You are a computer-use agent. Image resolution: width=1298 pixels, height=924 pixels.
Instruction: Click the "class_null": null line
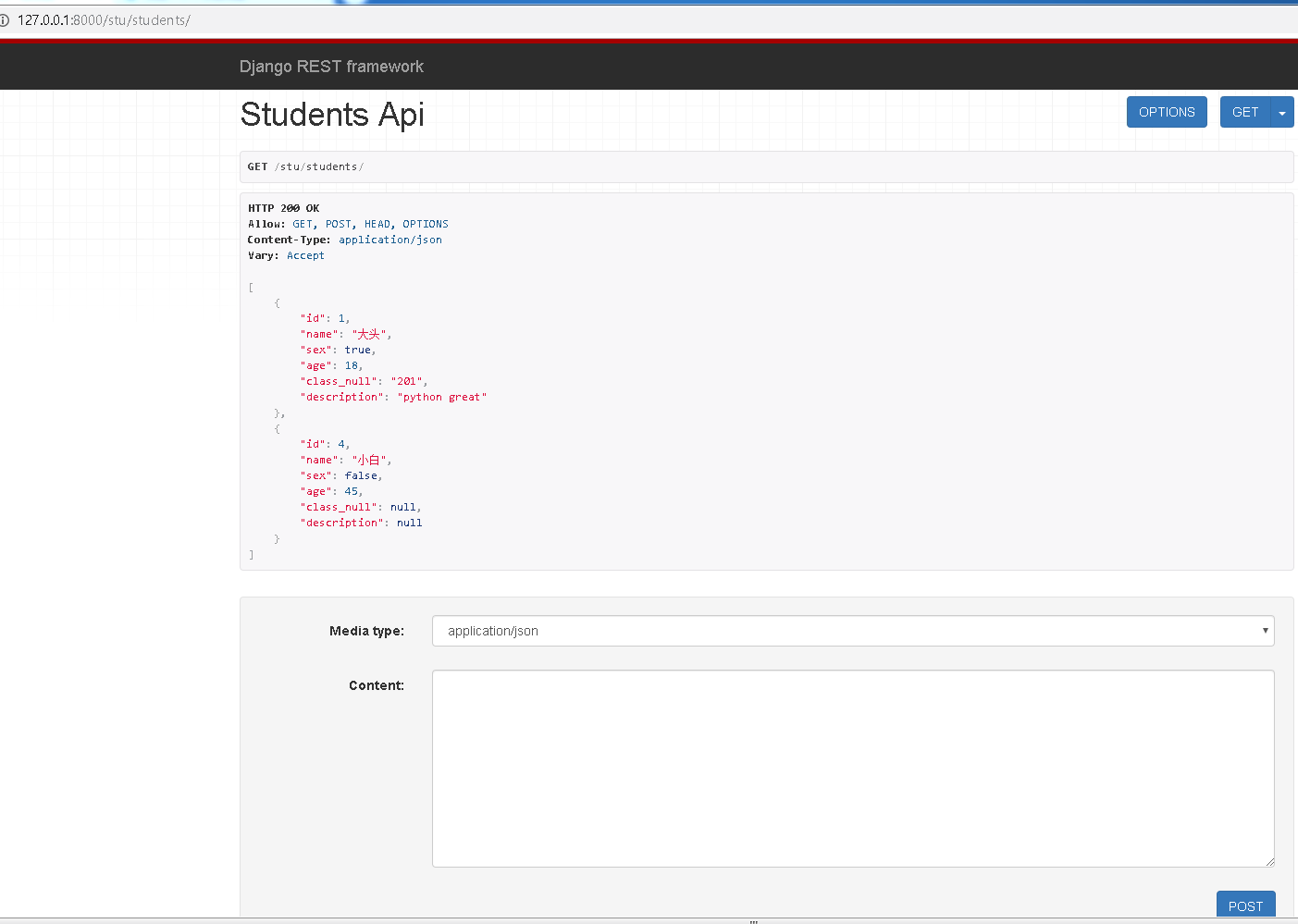point(361,507)
